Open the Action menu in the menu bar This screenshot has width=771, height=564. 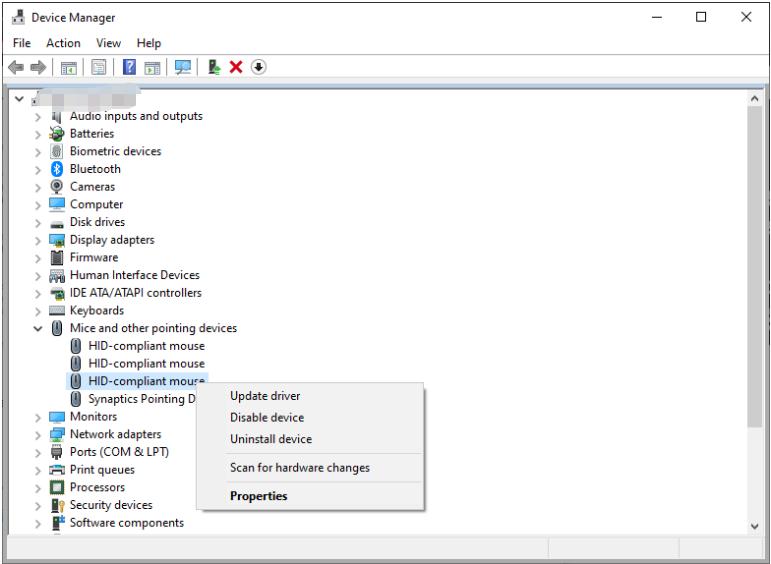point(63,43)
